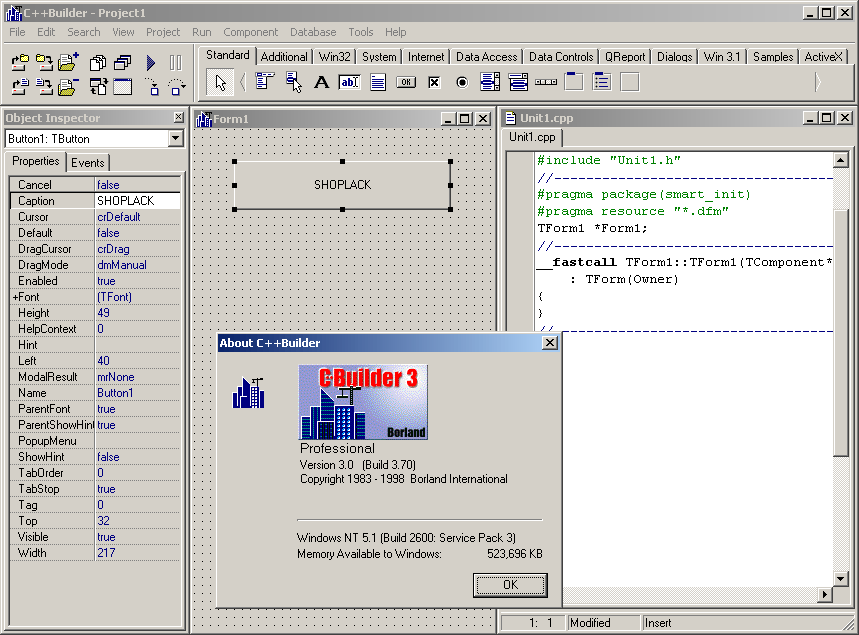Screen dimensions: 859x635
Task: Pick the Memo component icon
Action: 378,82
